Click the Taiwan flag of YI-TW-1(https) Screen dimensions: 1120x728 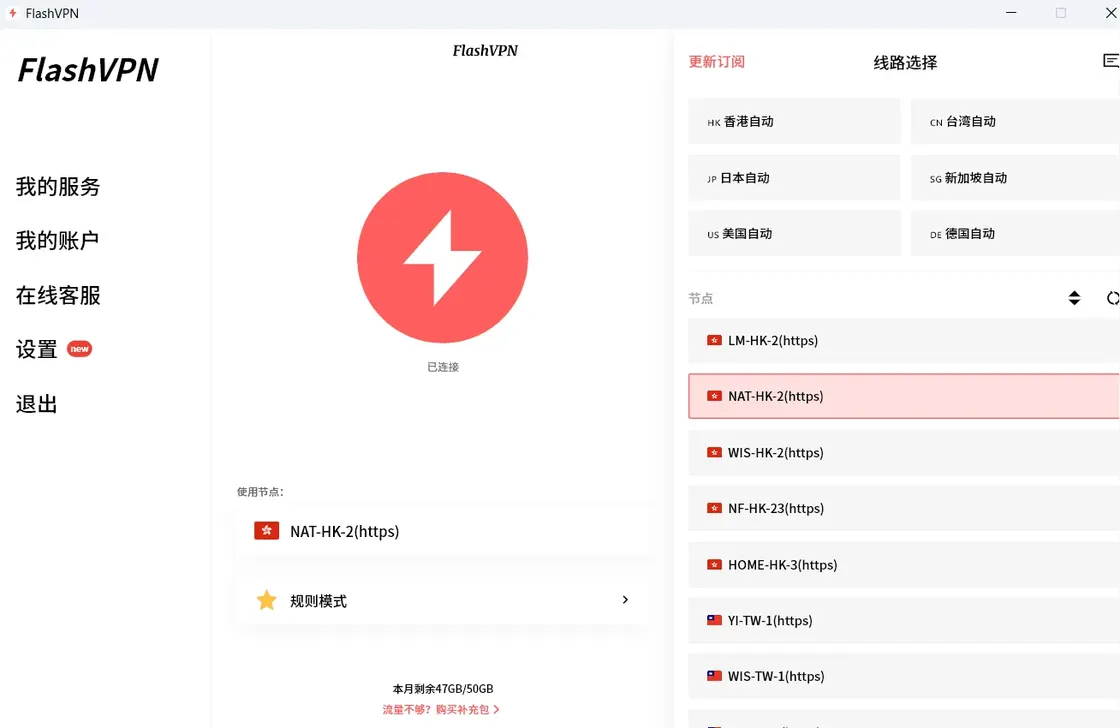[x=714, y=620]
